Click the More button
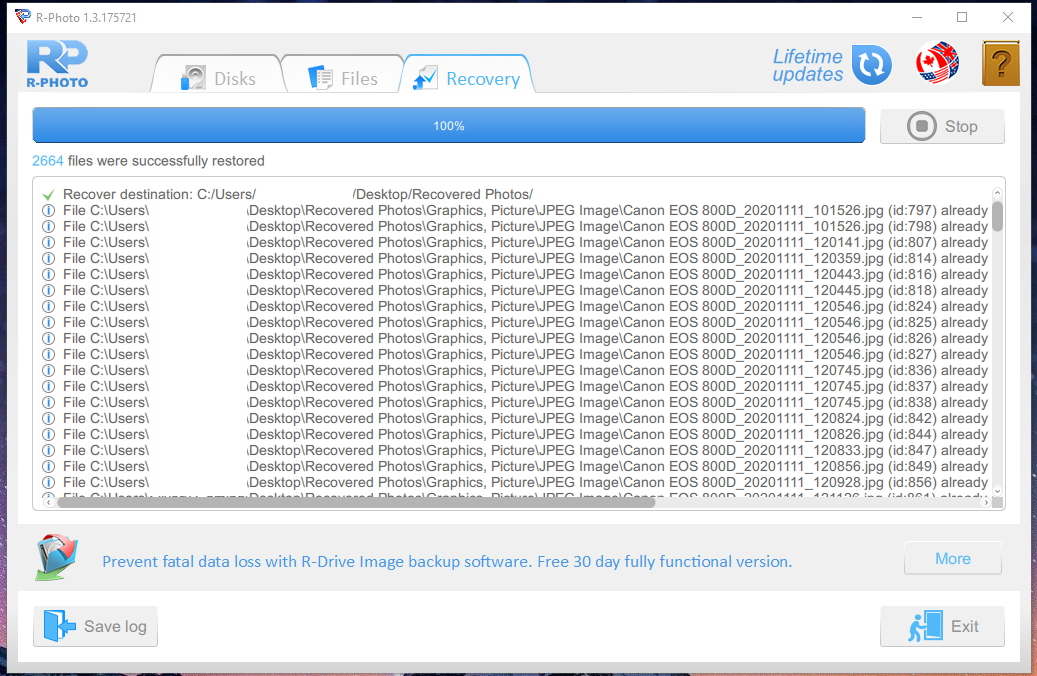This screenshot has height=676, width=1037. [x=952, y=559]
